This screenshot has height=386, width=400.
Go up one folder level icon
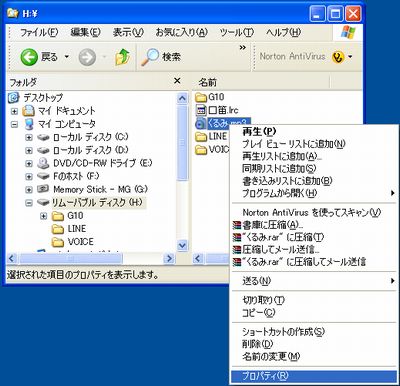(x=122, y=57)
